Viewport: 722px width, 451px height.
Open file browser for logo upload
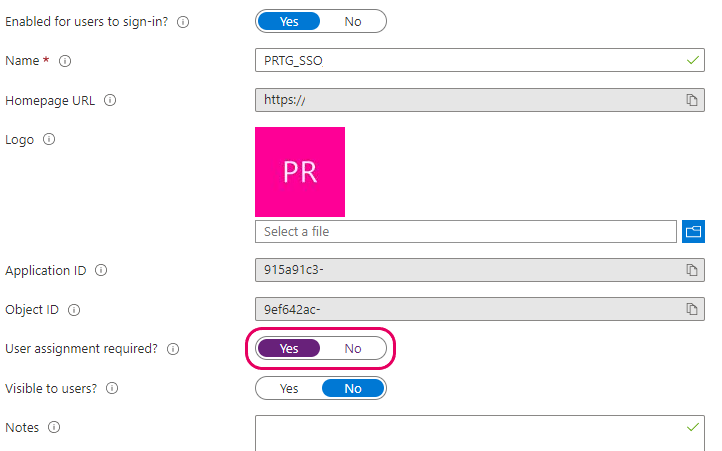693,231
